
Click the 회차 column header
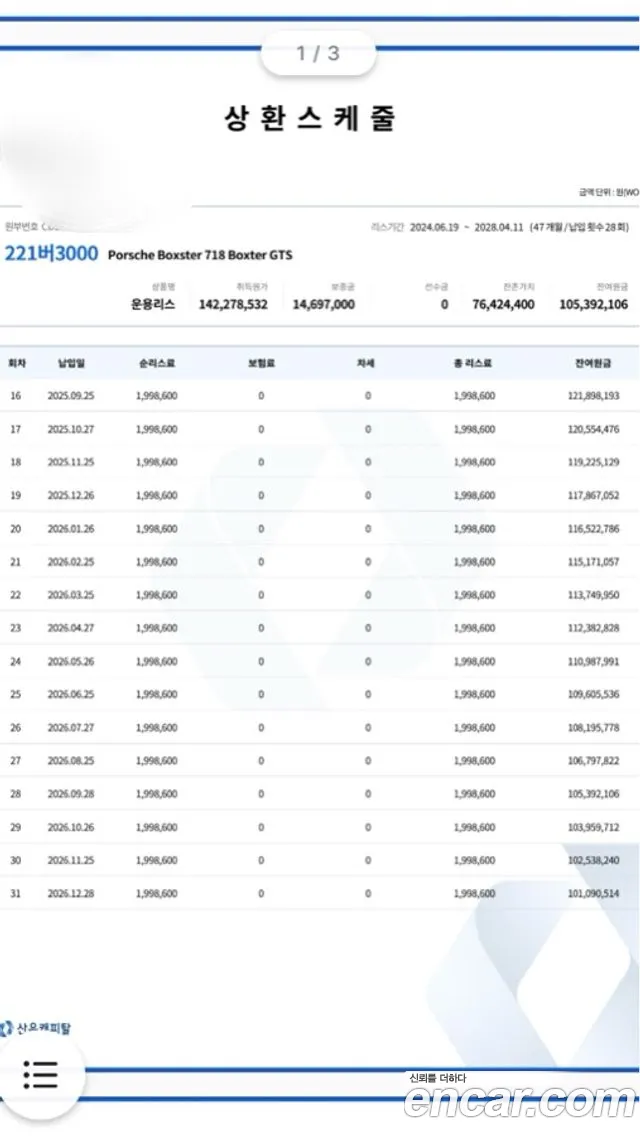[x=17, y=363]
